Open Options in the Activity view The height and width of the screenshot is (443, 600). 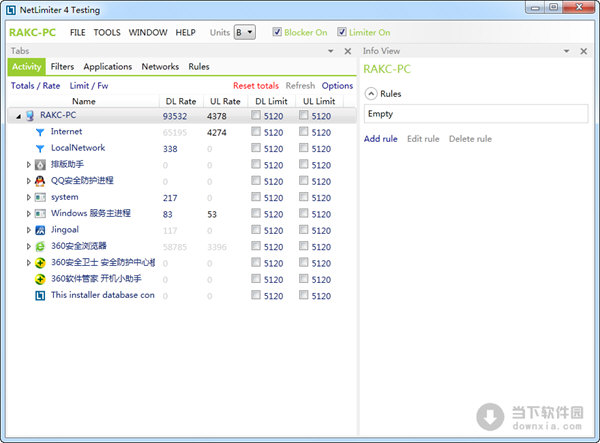(337, 86)
